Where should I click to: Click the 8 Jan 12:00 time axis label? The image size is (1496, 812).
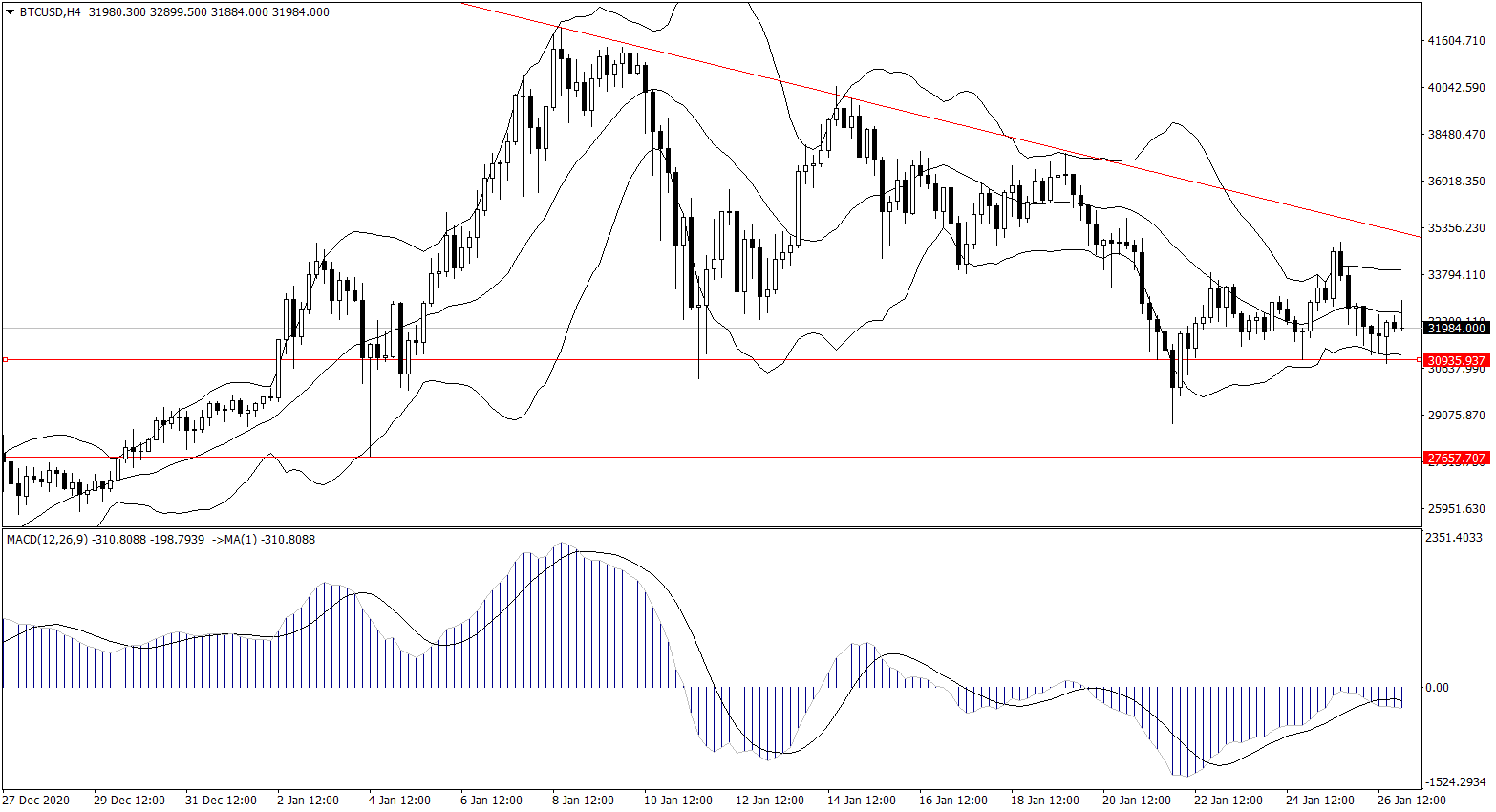583,801
